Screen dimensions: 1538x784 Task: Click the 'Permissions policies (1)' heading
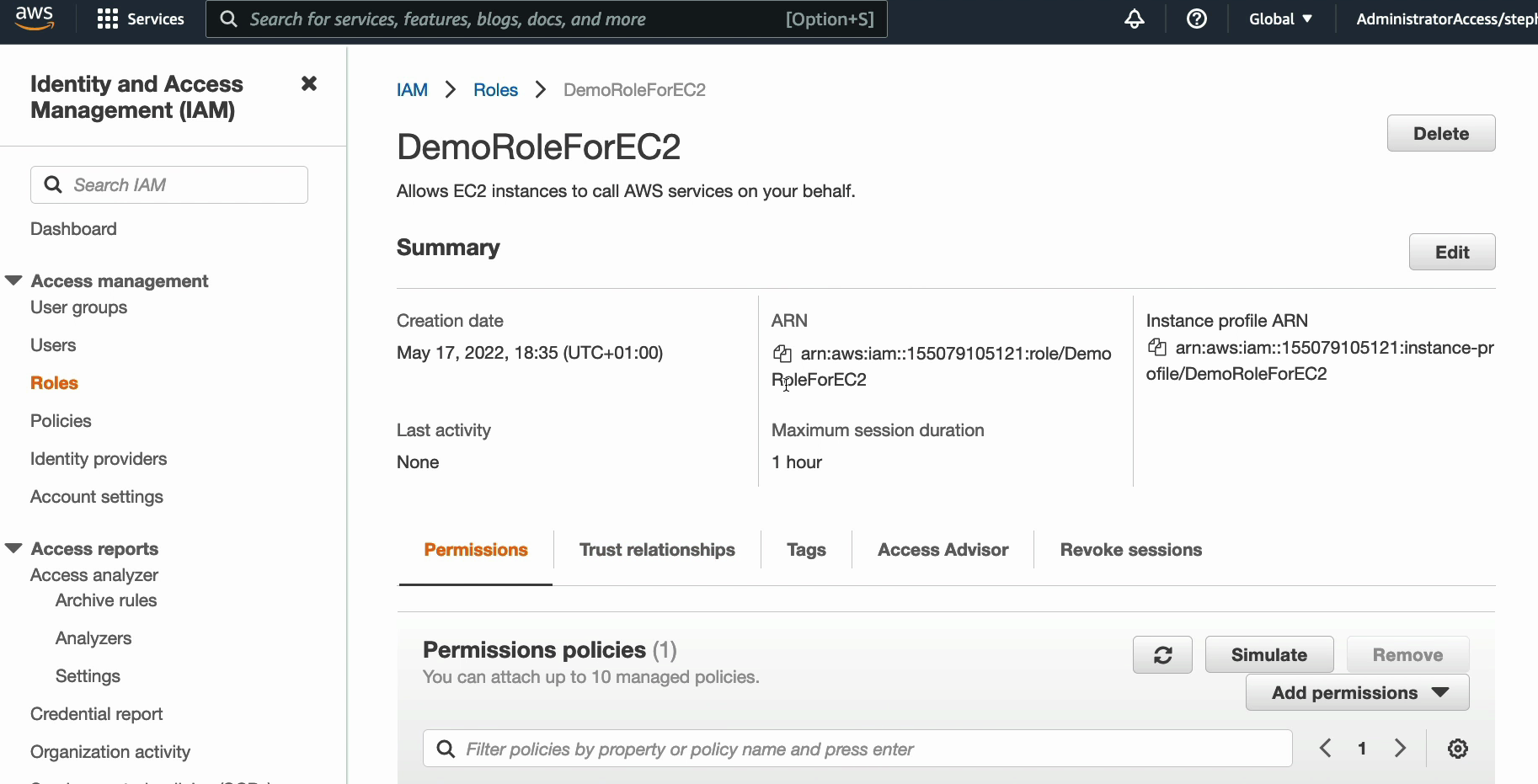pos(550,650)
